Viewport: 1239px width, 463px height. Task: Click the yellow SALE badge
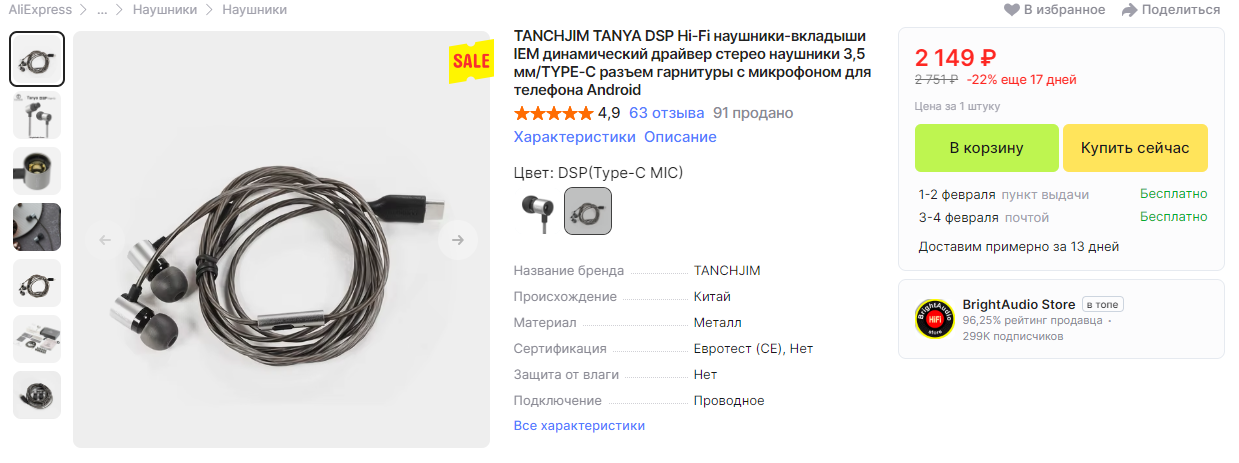(x=470, y=61)
